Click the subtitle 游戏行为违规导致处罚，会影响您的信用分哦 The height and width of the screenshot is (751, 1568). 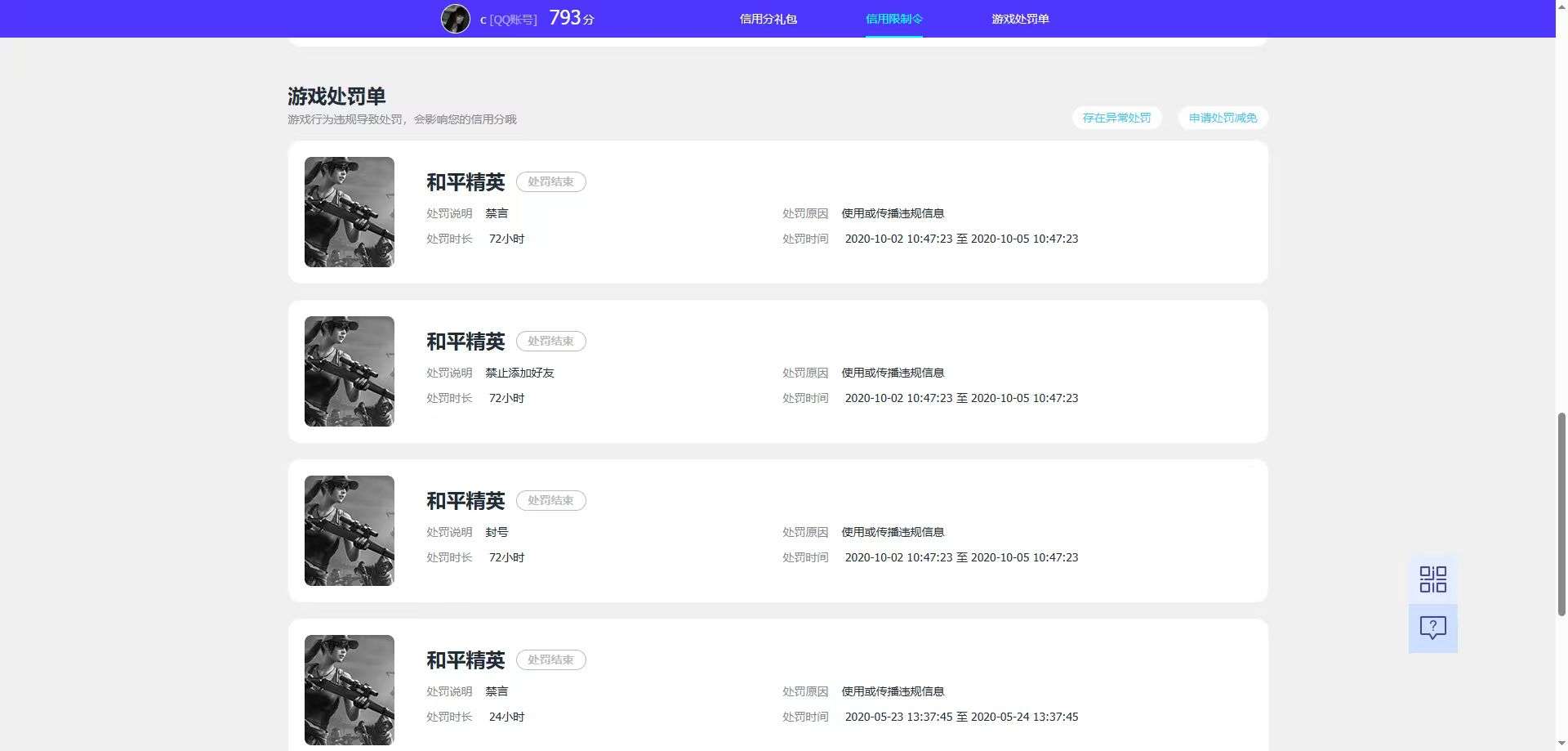point(402,119)
